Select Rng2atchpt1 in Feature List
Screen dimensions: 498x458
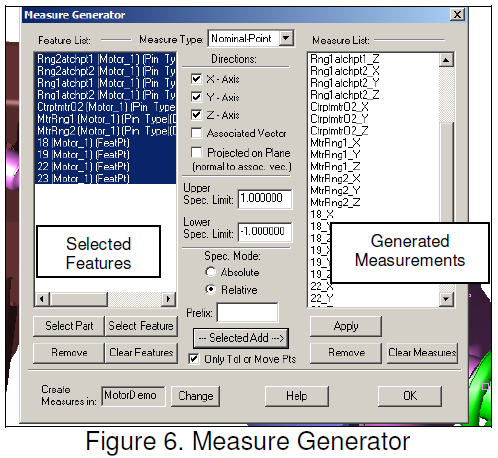click(105, 59)
